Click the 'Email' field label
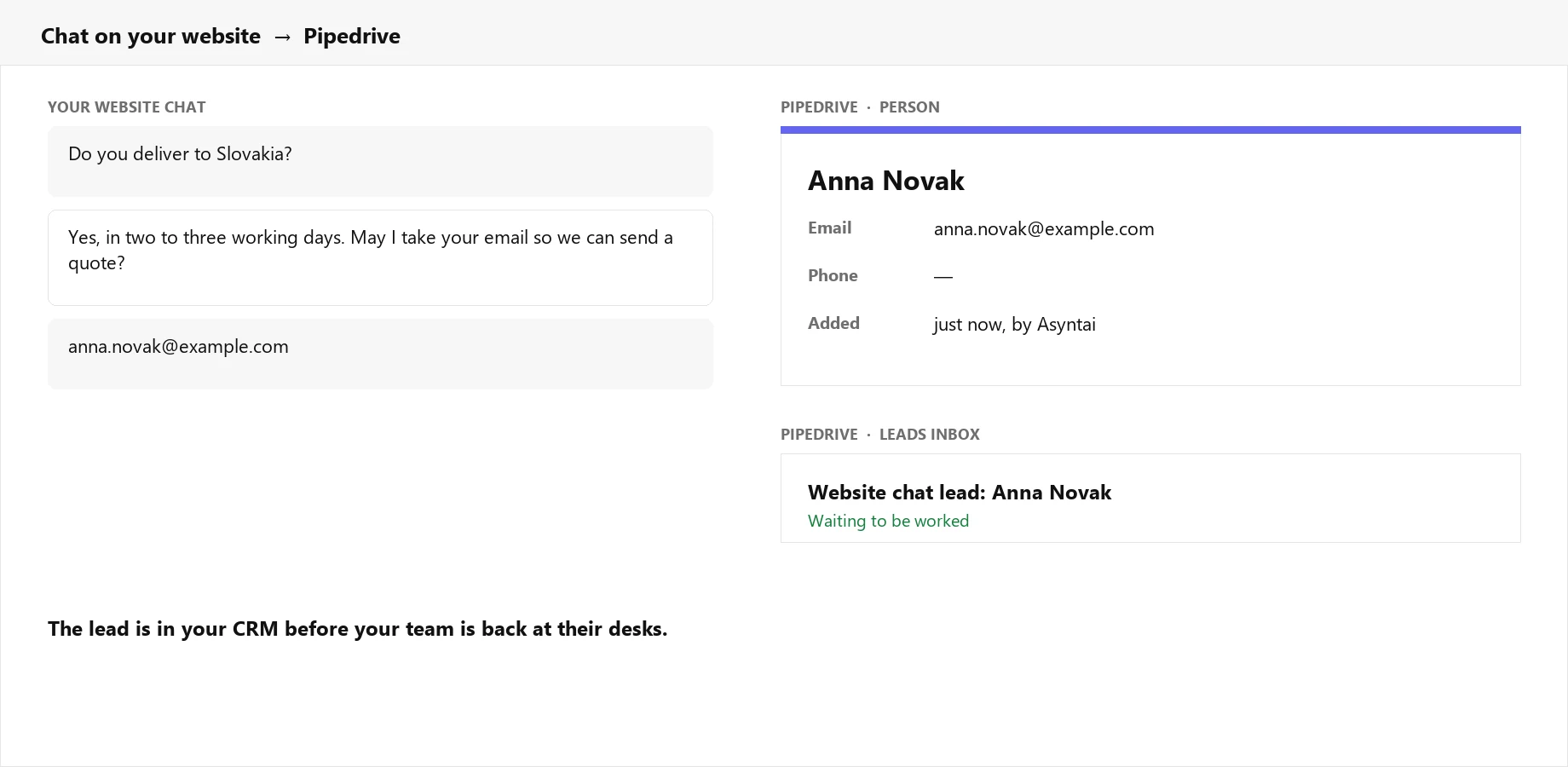Viewport: 1568px width, 767px height. pyautogui.click(x=829, y=228)
